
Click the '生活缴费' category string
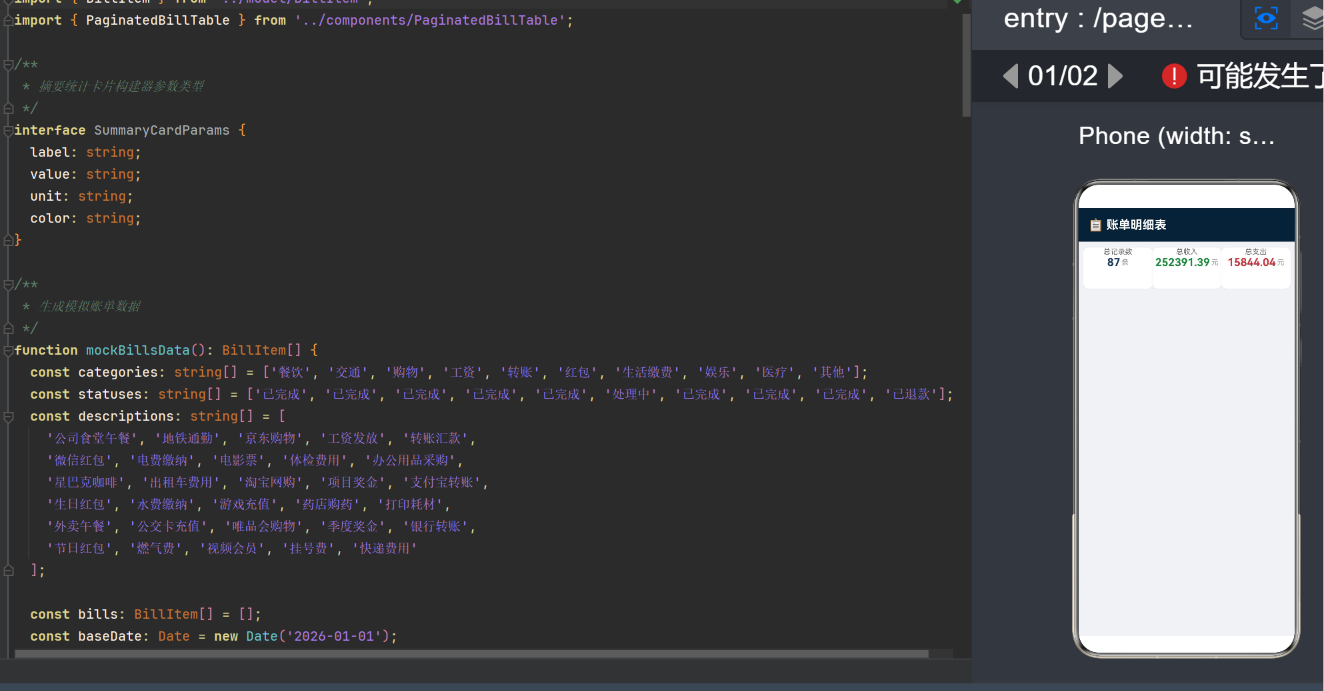(649, 372)
